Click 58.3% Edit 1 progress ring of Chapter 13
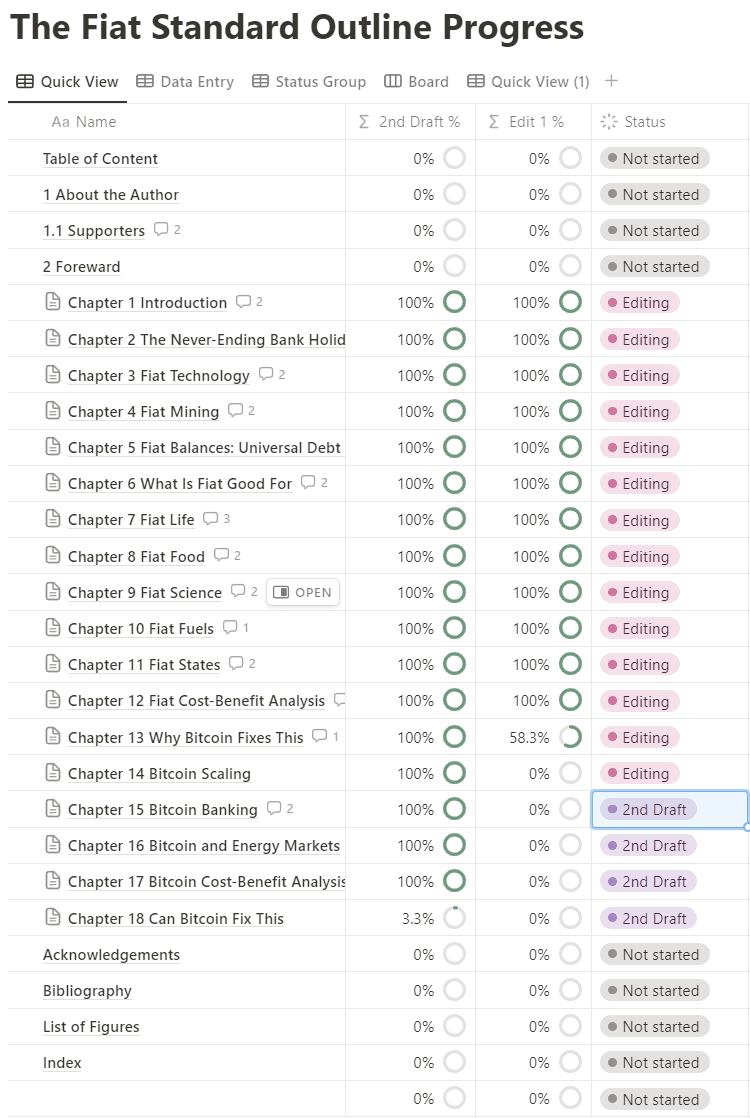750x1119 pixels. click(x=570, y=736)
